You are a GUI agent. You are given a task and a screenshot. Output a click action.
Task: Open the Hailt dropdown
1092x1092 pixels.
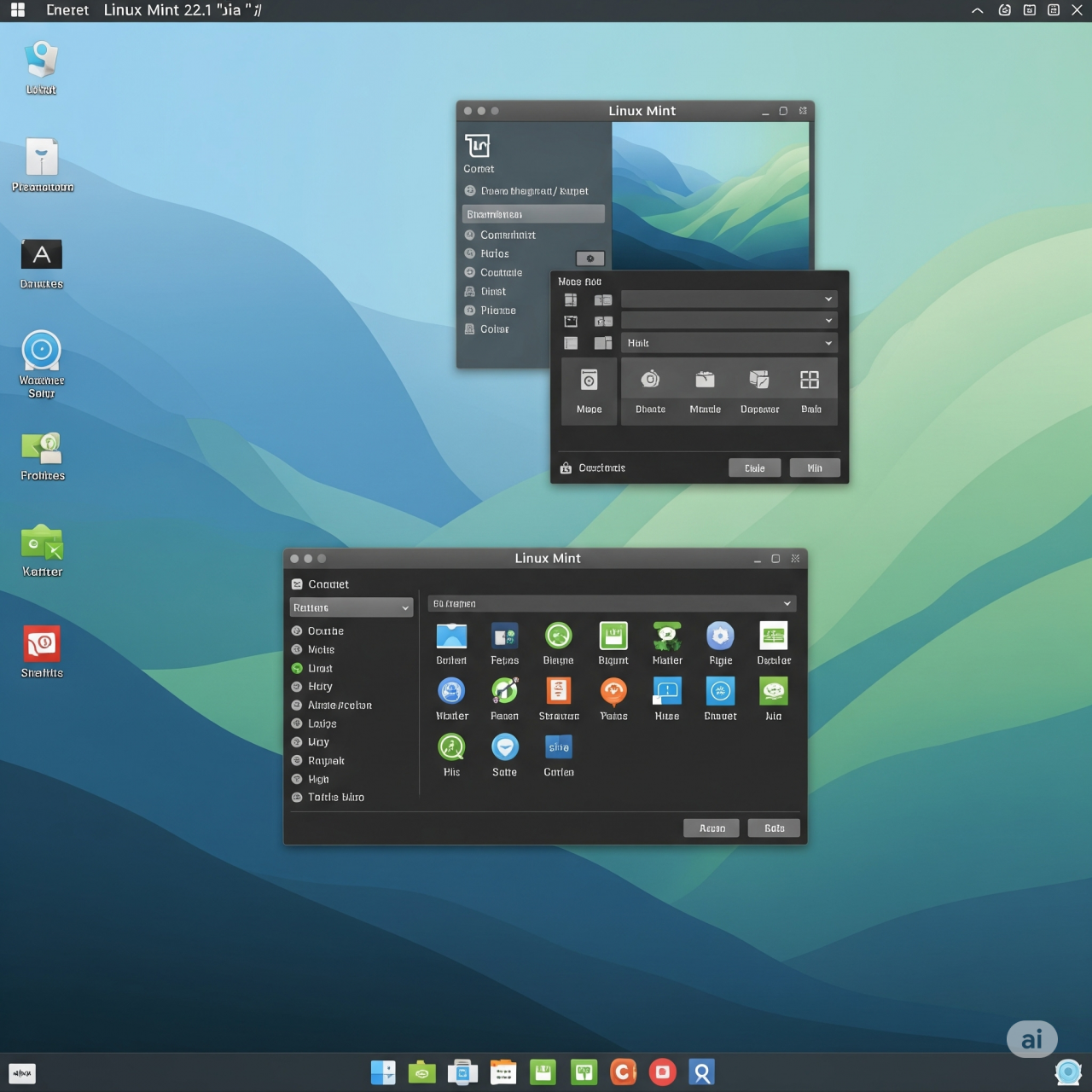tap(729, 343)
